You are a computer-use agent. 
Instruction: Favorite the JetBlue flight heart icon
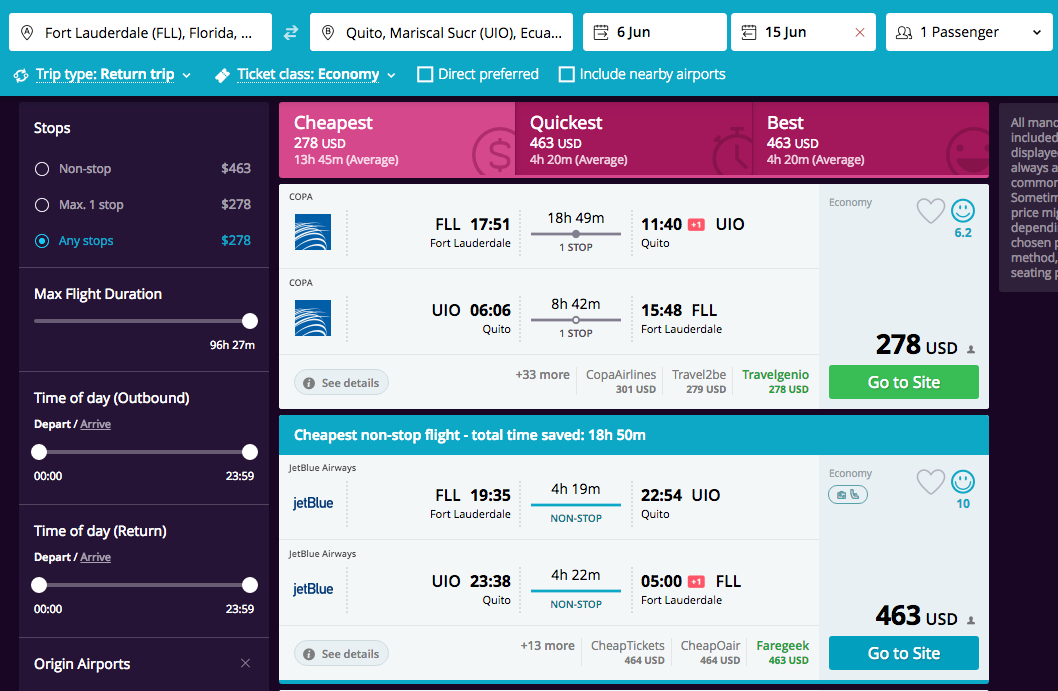coord(930,482)
